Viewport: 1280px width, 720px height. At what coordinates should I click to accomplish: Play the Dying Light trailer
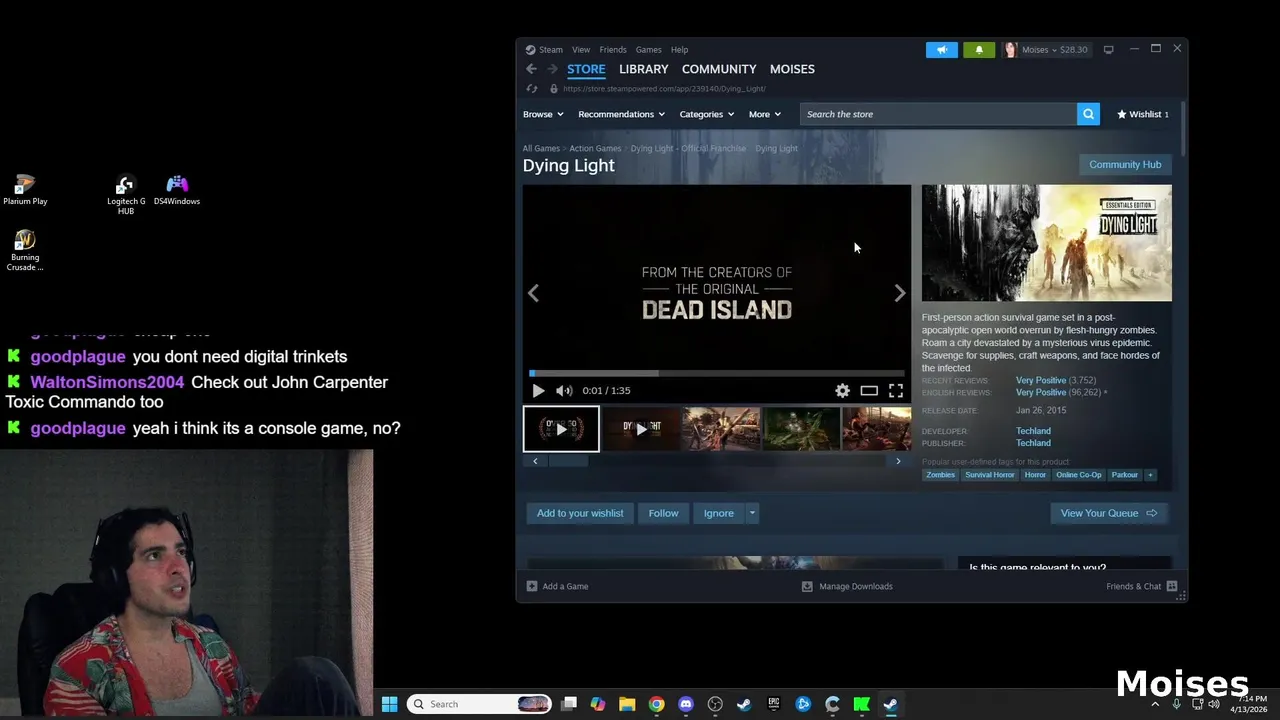538,391
